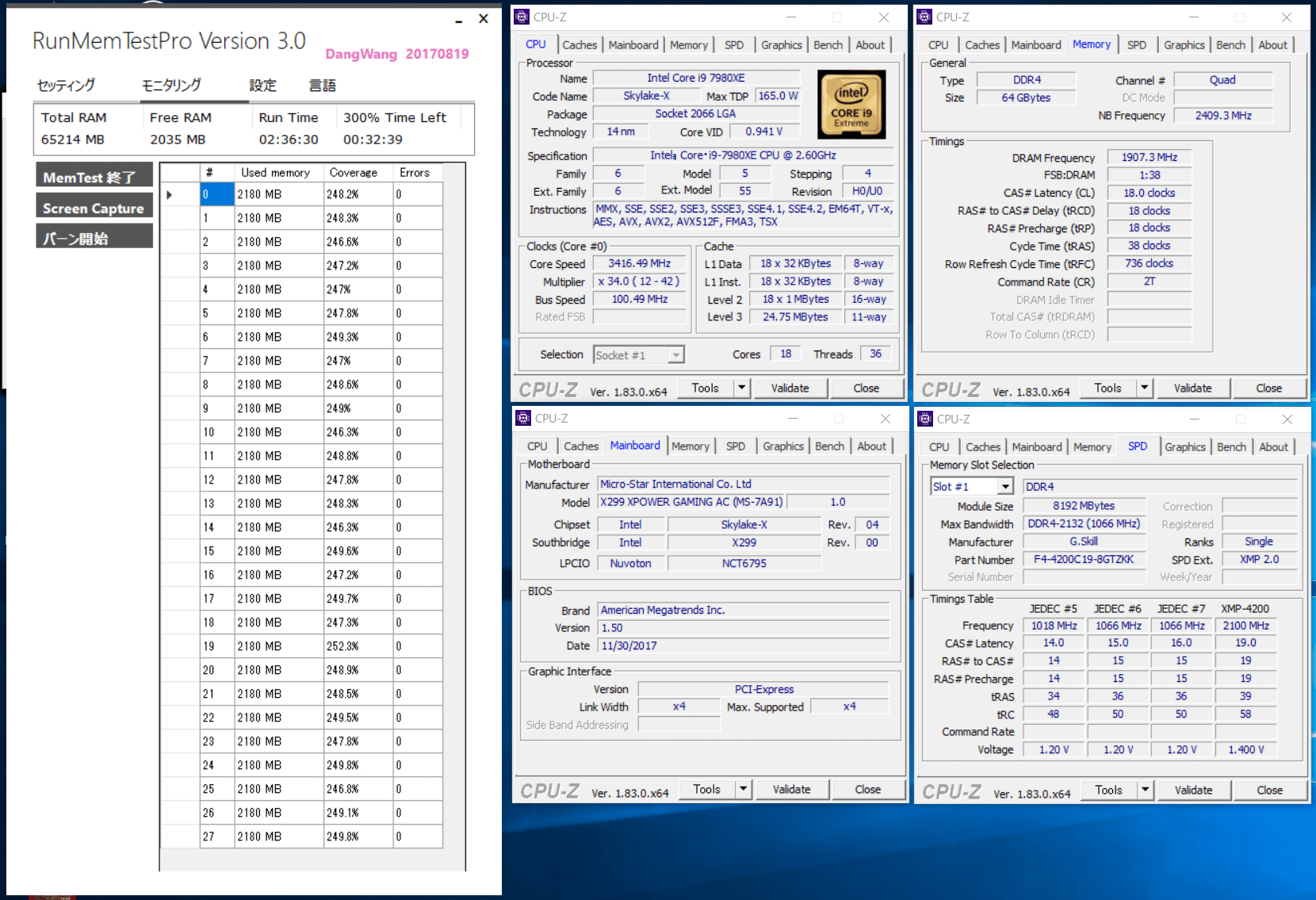Minimize the RunMemTestPro window
This screenshot has height=900, width=1316.
(x=458, y=20)
